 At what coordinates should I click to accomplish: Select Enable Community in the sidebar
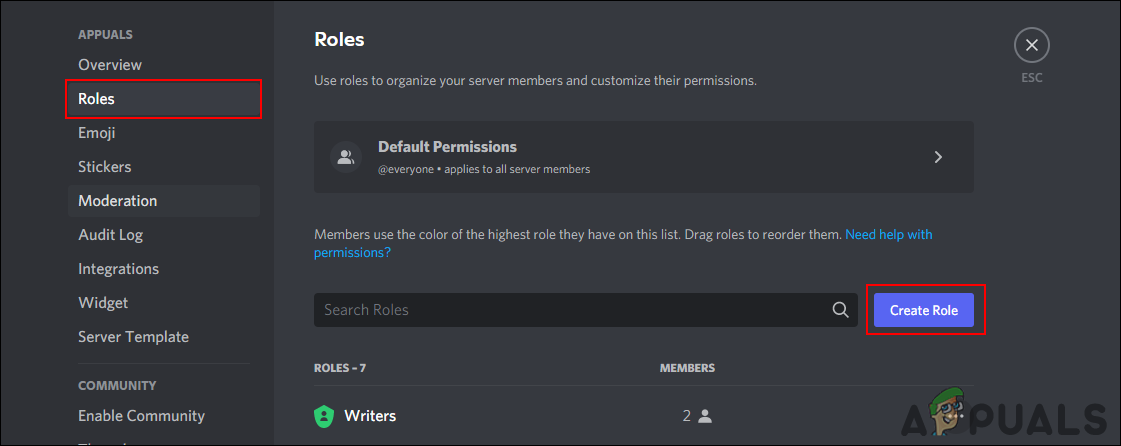point(142,416)
